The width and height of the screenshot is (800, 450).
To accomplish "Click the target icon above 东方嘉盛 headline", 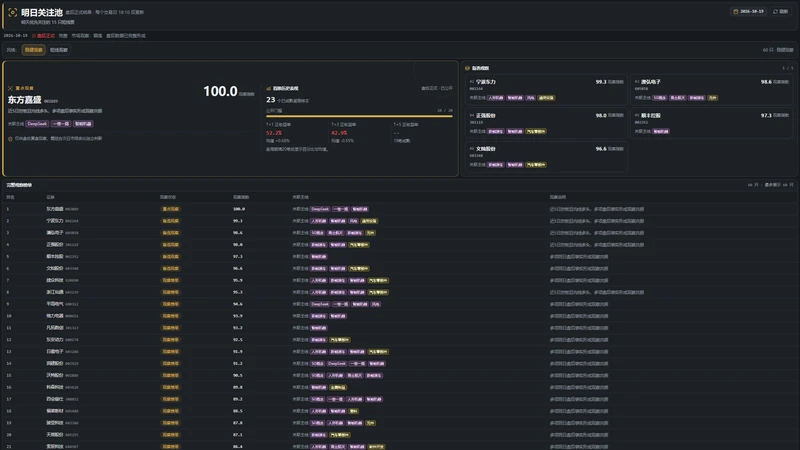I will (10, 88).
